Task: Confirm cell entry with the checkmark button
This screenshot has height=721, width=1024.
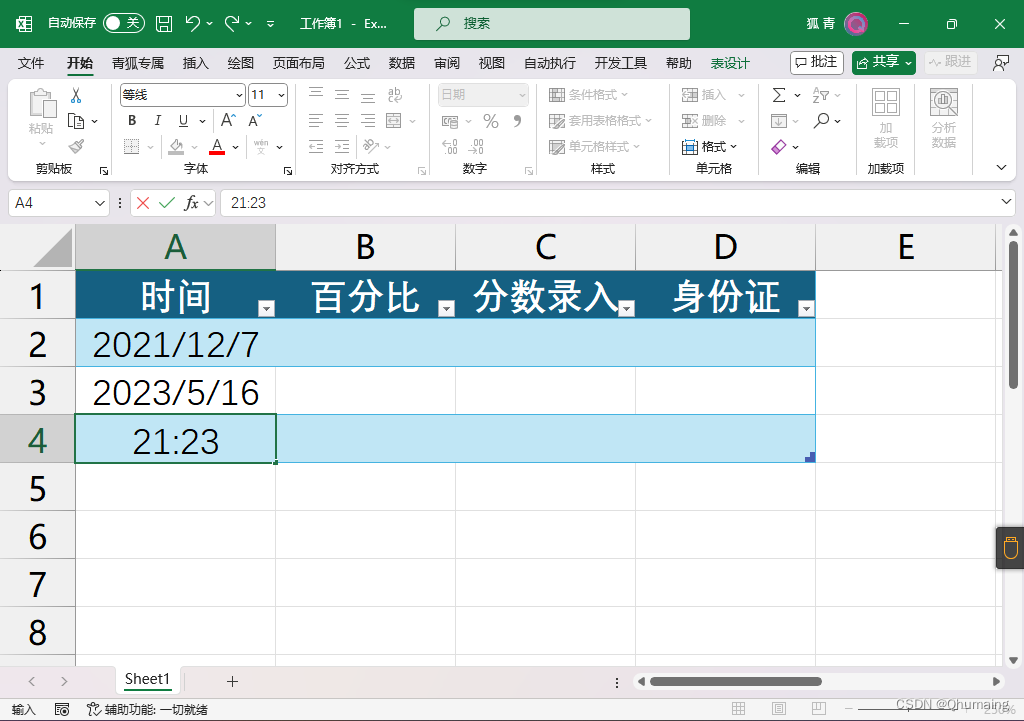Action: [x=166, y=202]
